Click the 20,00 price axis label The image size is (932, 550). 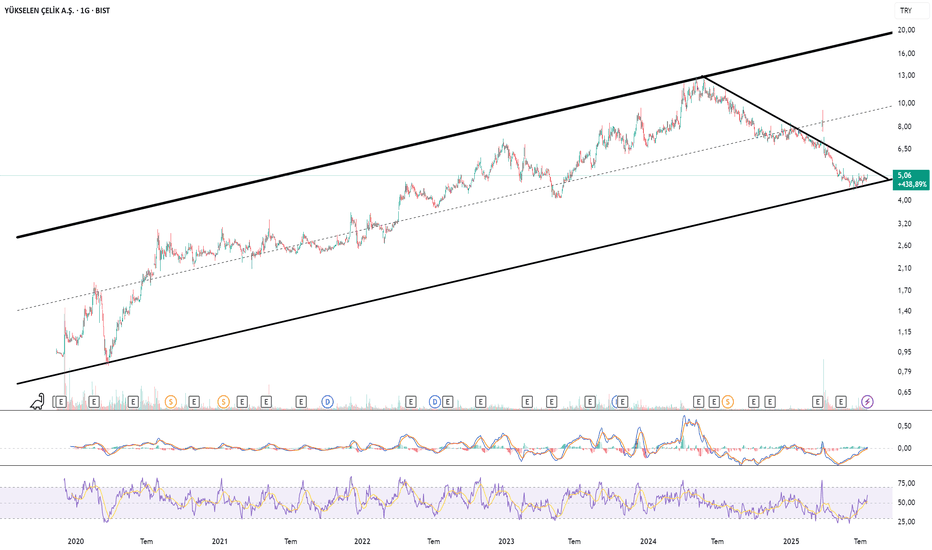click(x=906, y=30)
